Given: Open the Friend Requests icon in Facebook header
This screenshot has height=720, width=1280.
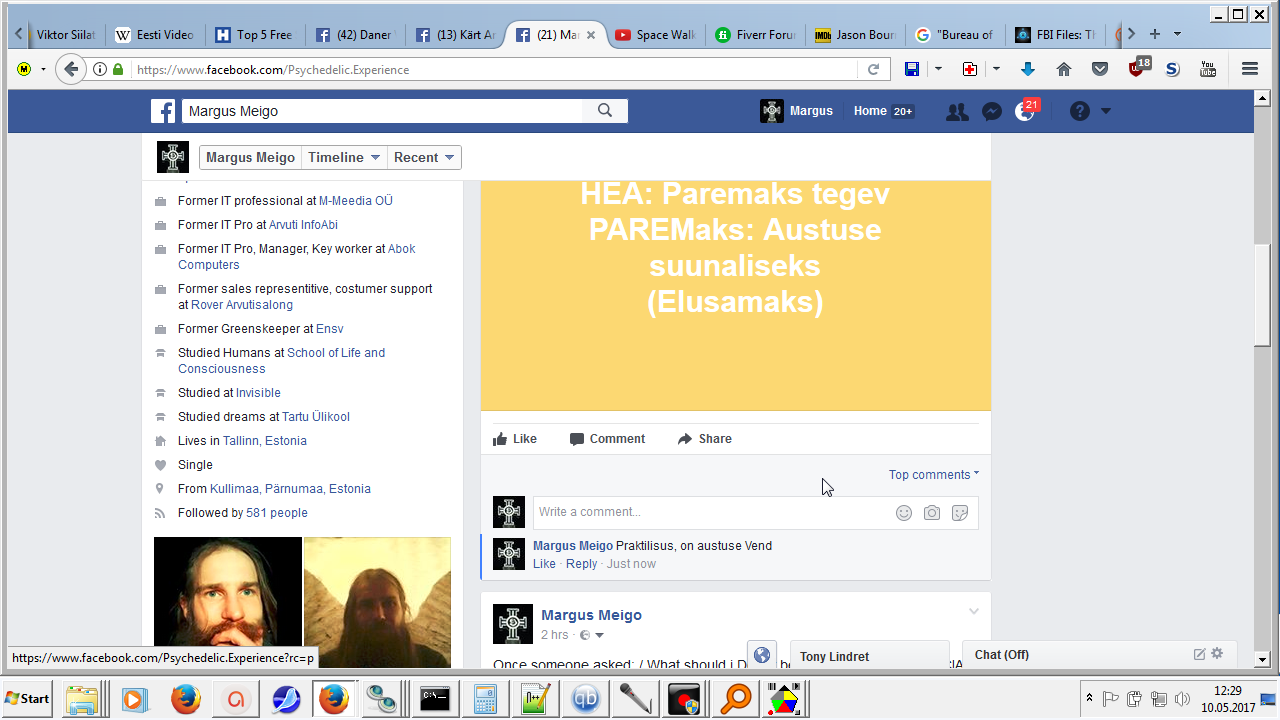Looking at the screenshot, I should tap(957, 112).
